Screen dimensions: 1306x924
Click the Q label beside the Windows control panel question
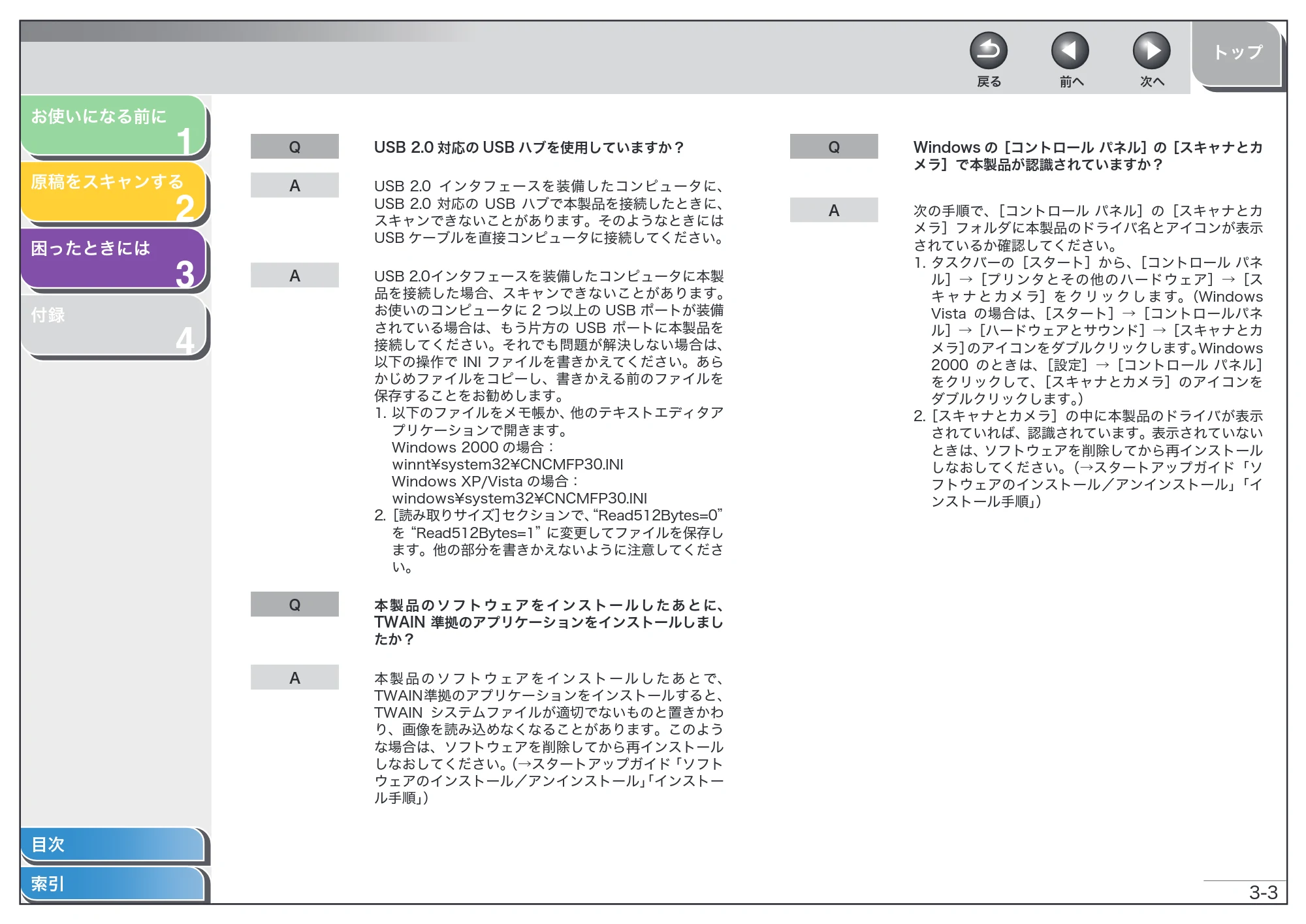click(x=834, y=147)
